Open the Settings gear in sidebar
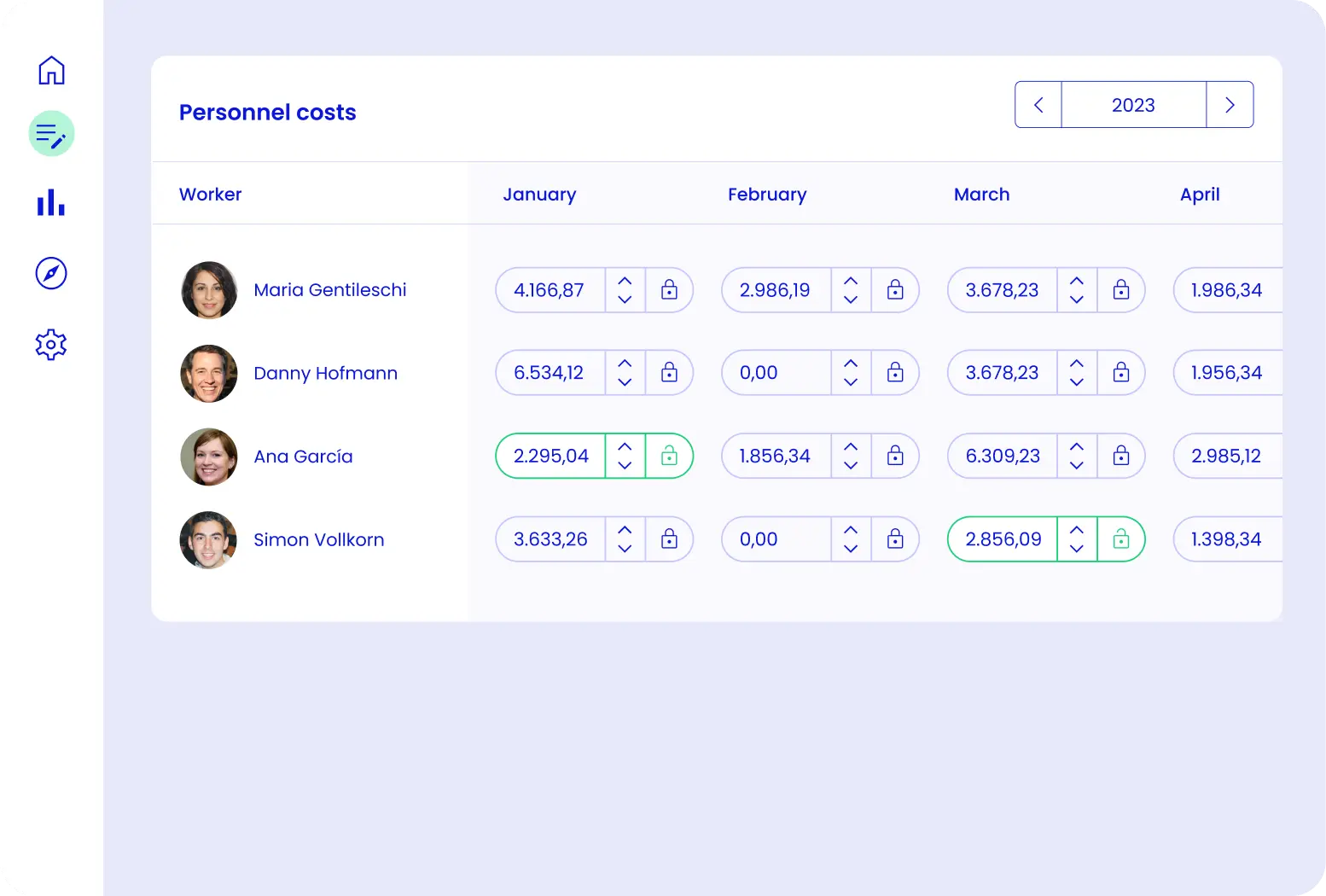 [51, 344]
